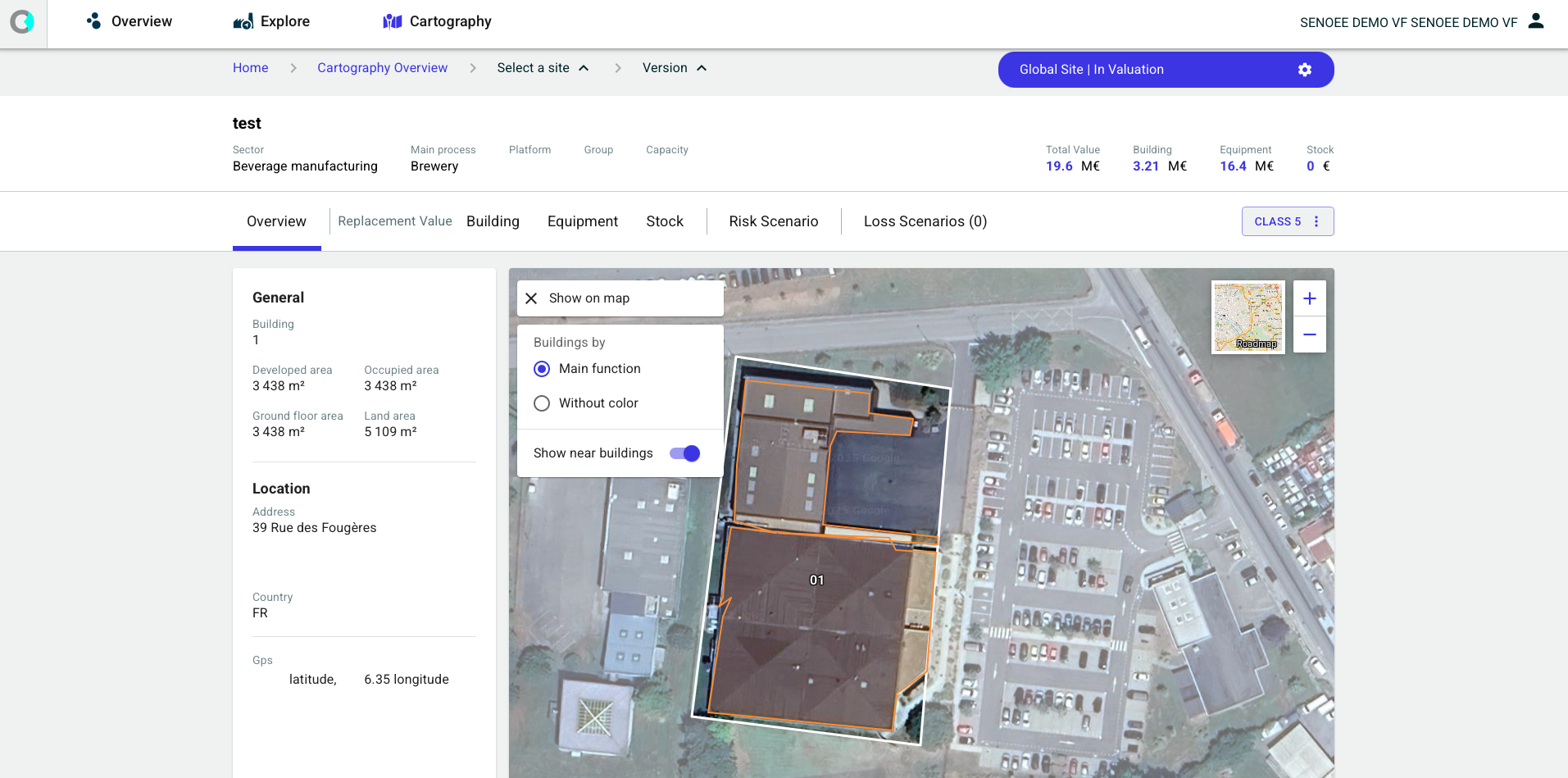The image size is (1568, 778).
Task: Click the Cartography map icon
Action: (x=393, y=21)
